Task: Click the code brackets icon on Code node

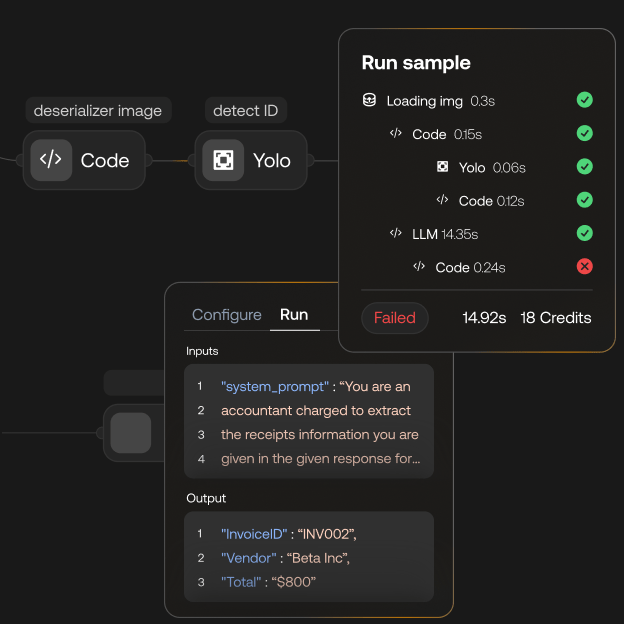Action: 51,160
